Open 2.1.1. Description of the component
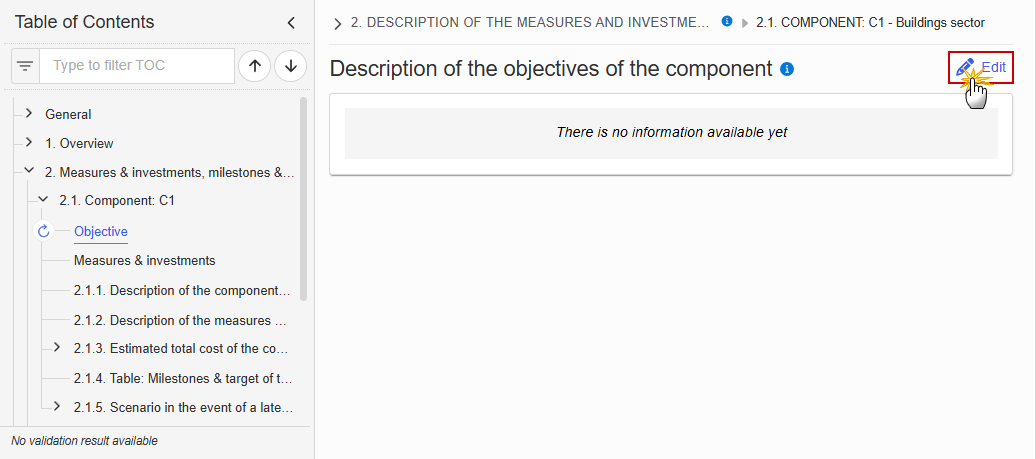The width and height of the screenshot is (1036, 459). tap(182, 291)
